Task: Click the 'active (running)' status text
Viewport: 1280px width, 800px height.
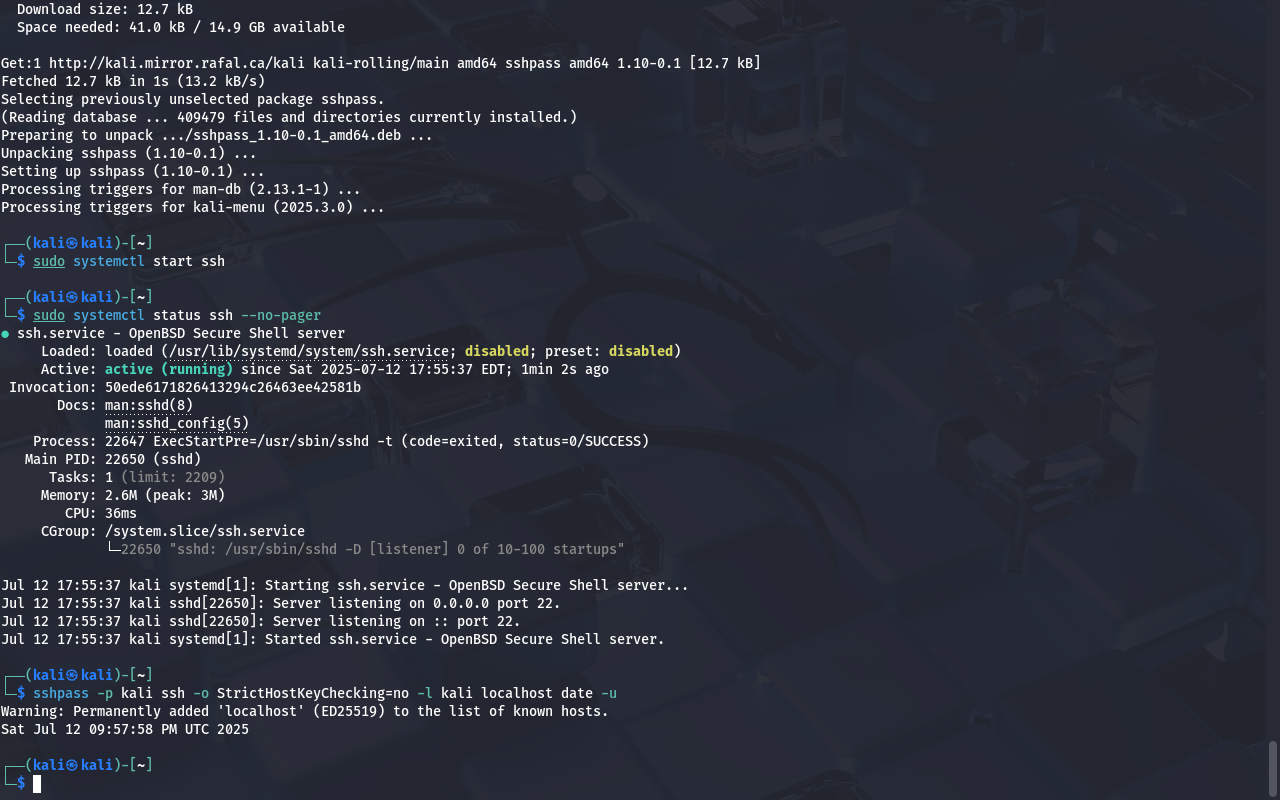Action: click(169, 369)
